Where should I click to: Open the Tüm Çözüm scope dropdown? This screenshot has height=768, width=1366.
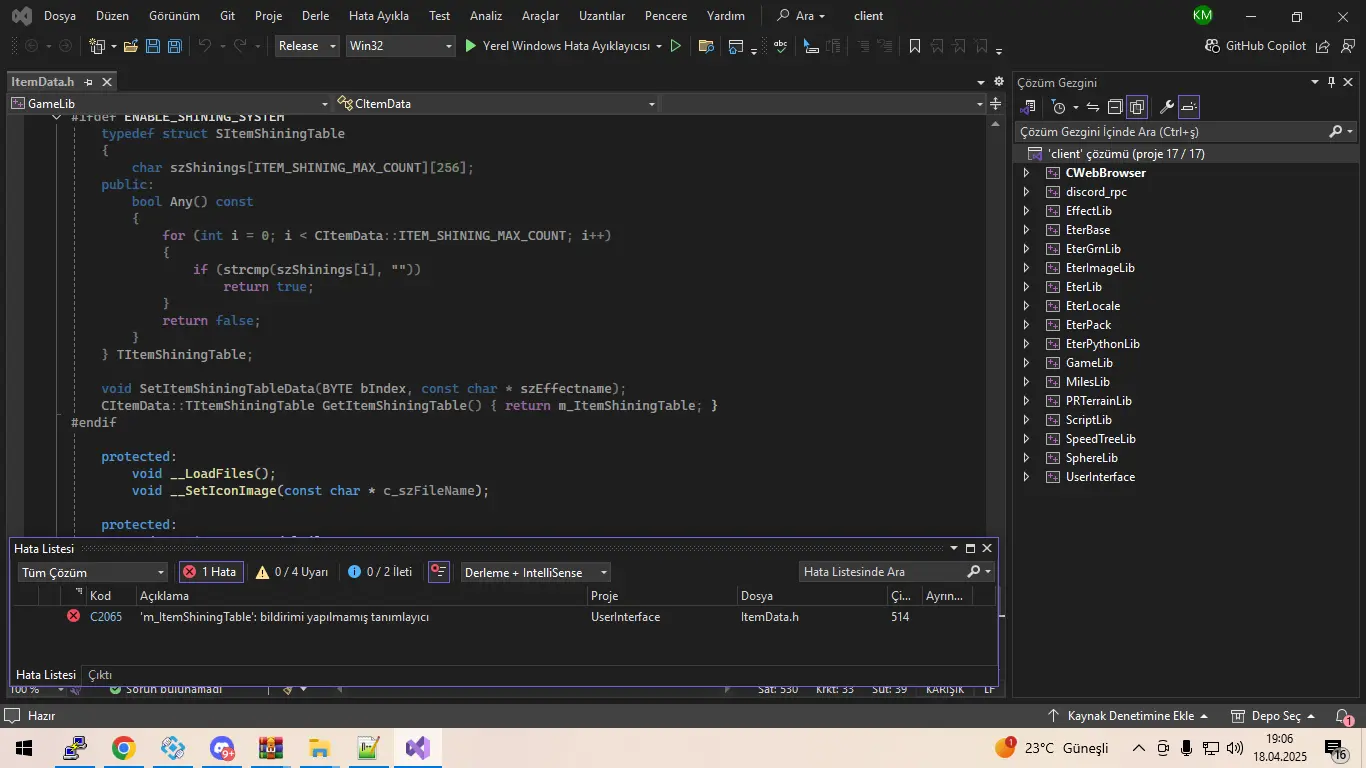93,572
